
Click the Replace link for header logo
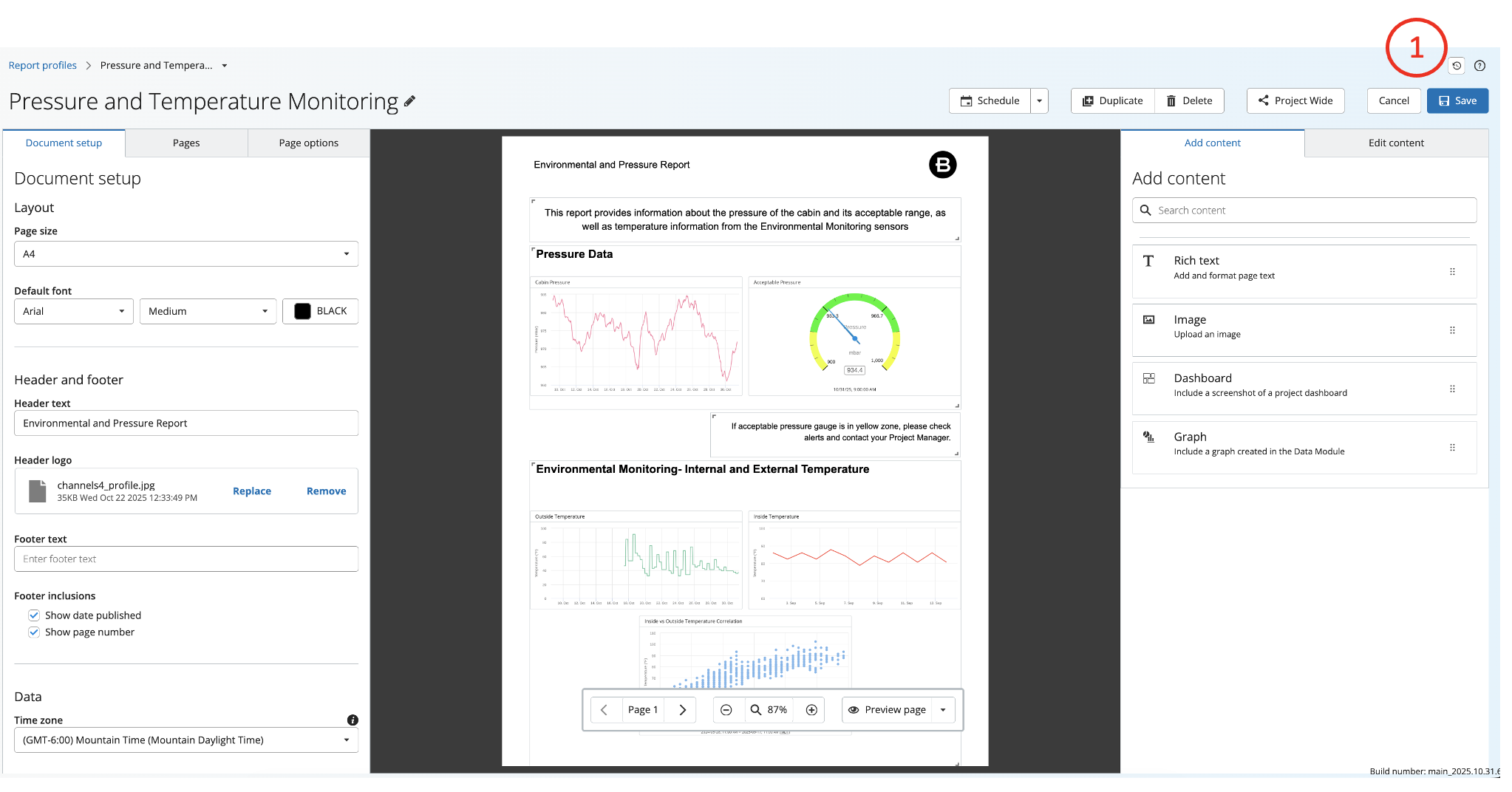252,491
